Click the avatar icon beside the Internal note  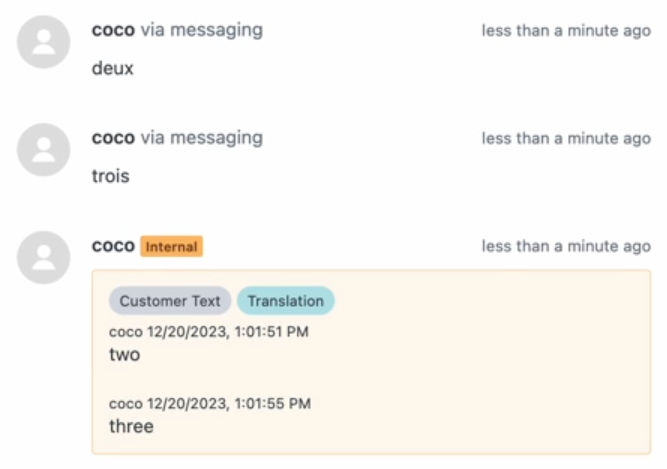pos(43,258)
